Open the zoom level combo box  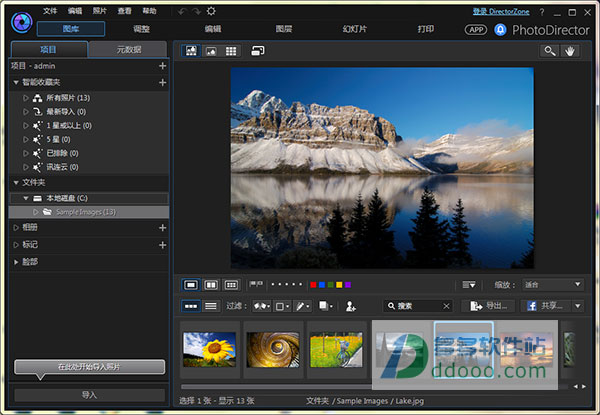pyautogui.click(x=553, y=285)
